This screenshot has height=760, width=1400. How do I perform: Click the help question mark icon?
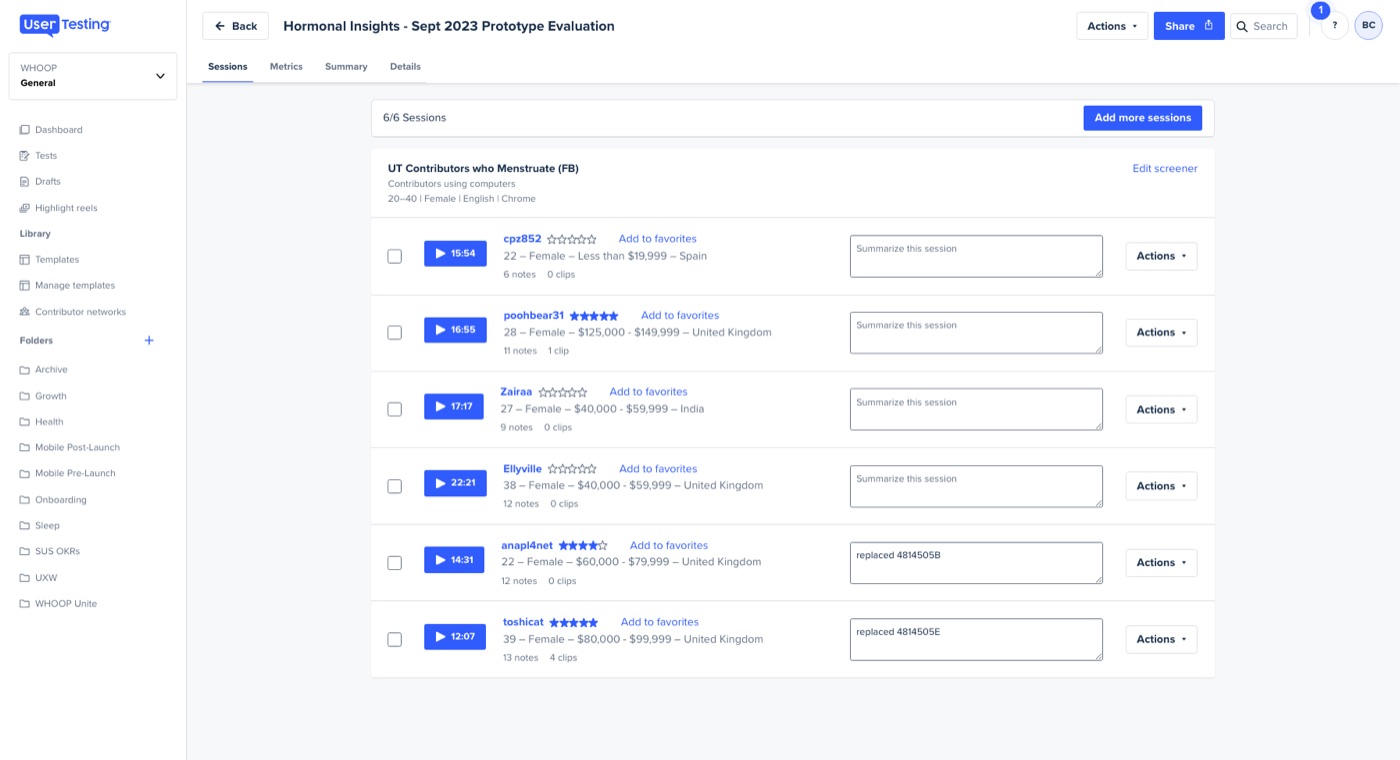(1334, 26)
